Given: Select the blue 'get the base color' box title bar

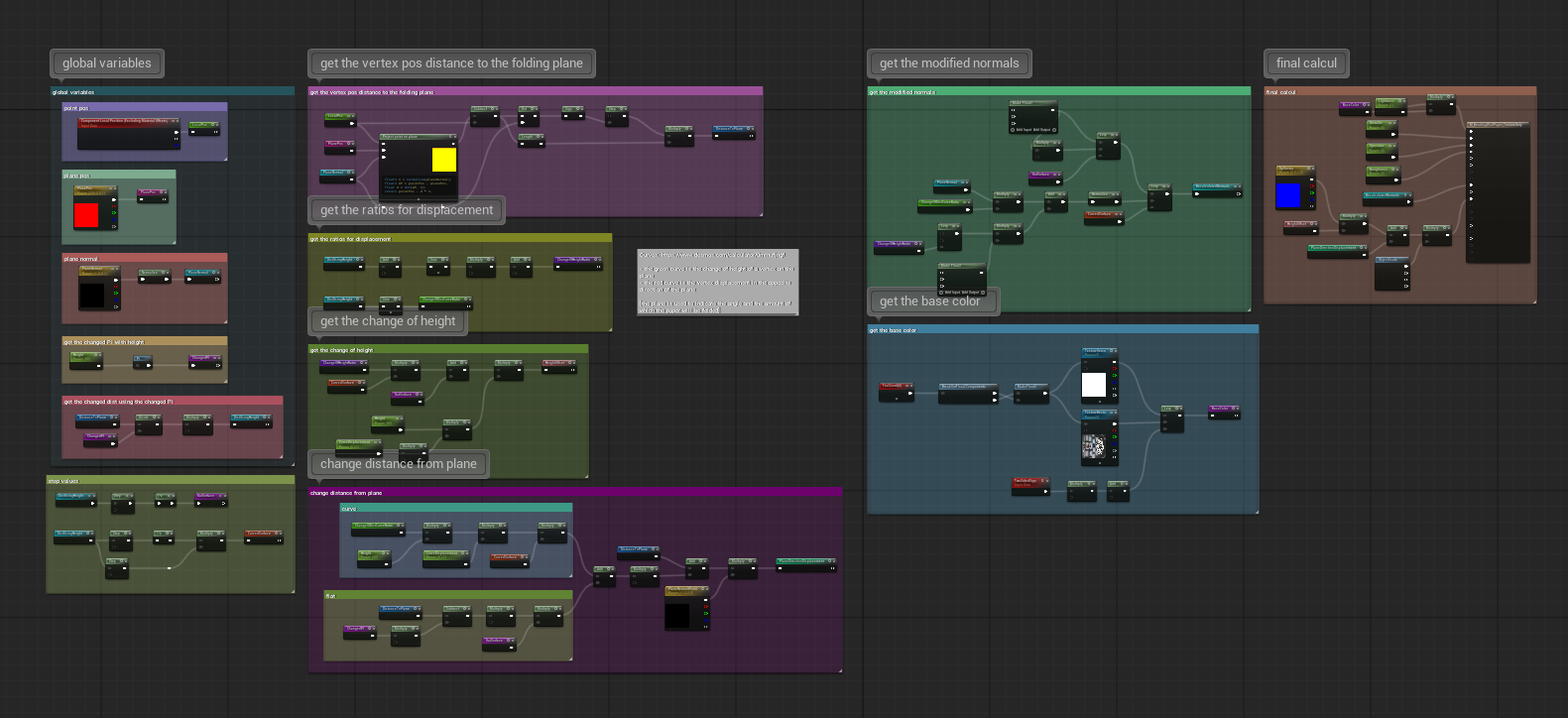Looking at the screenshot, I should coord(1063,329).
